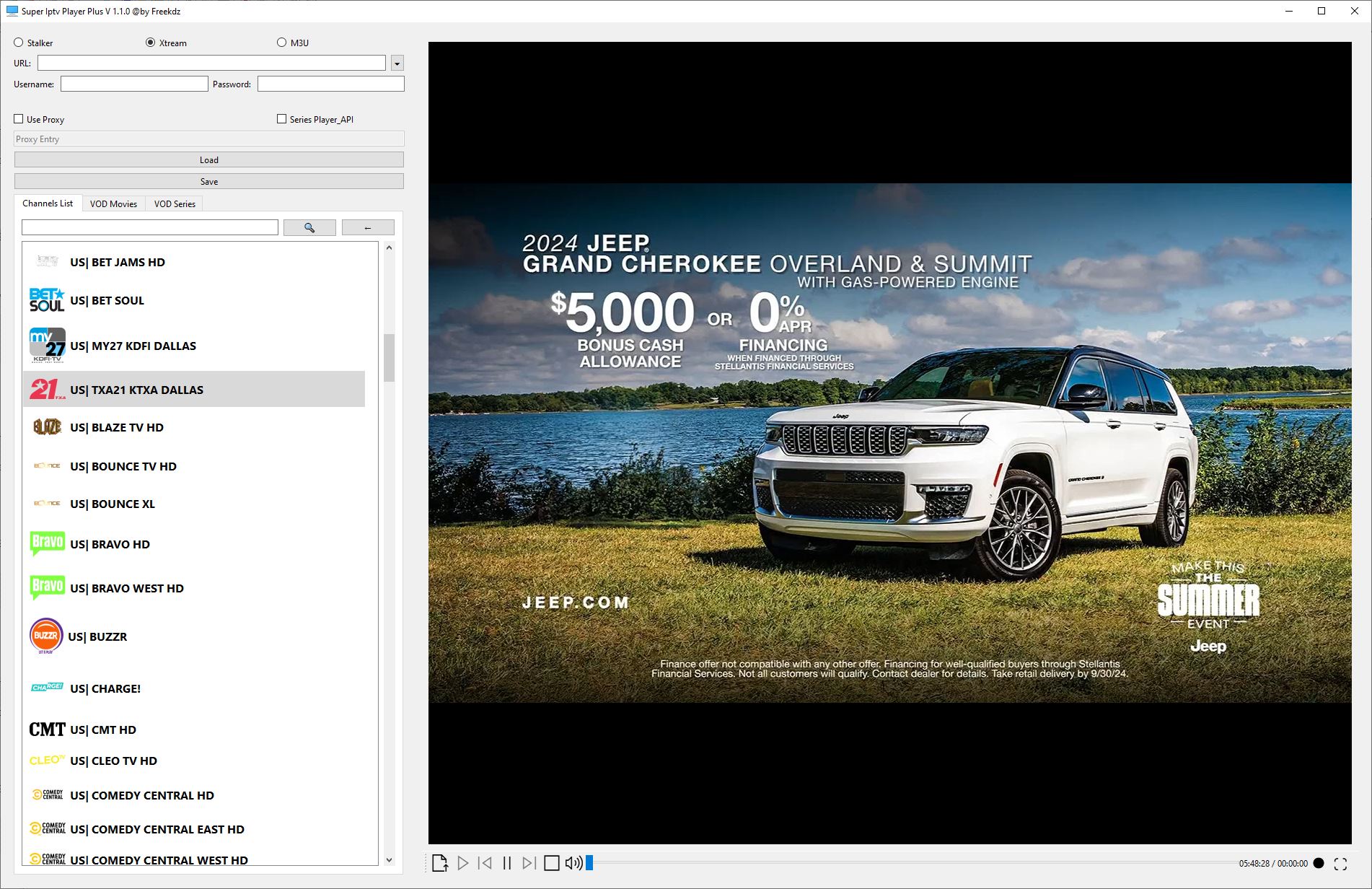Click the channel search text box

[x=150, y=227]
